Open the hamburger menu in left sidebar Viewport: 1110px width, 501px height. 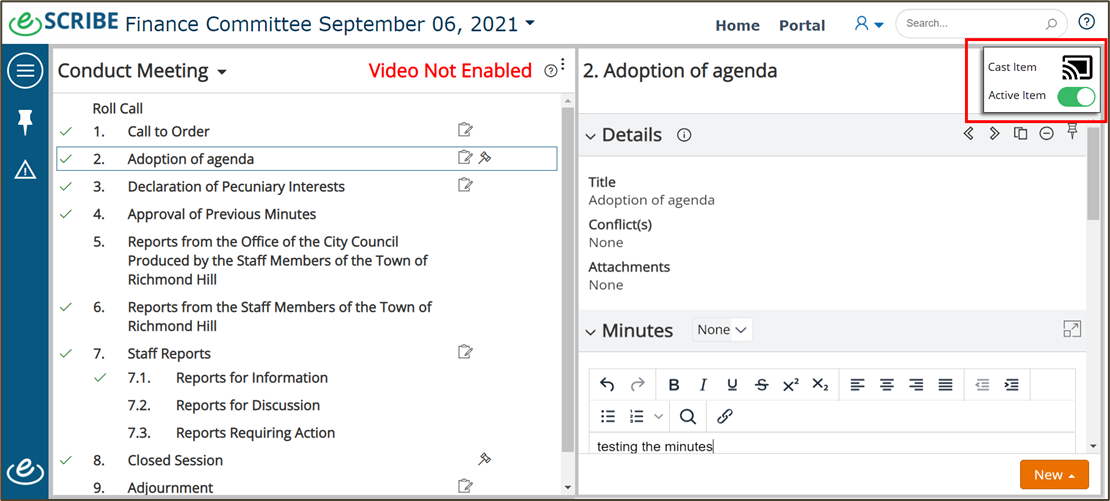pyautogui.click(x=25, y=72)
